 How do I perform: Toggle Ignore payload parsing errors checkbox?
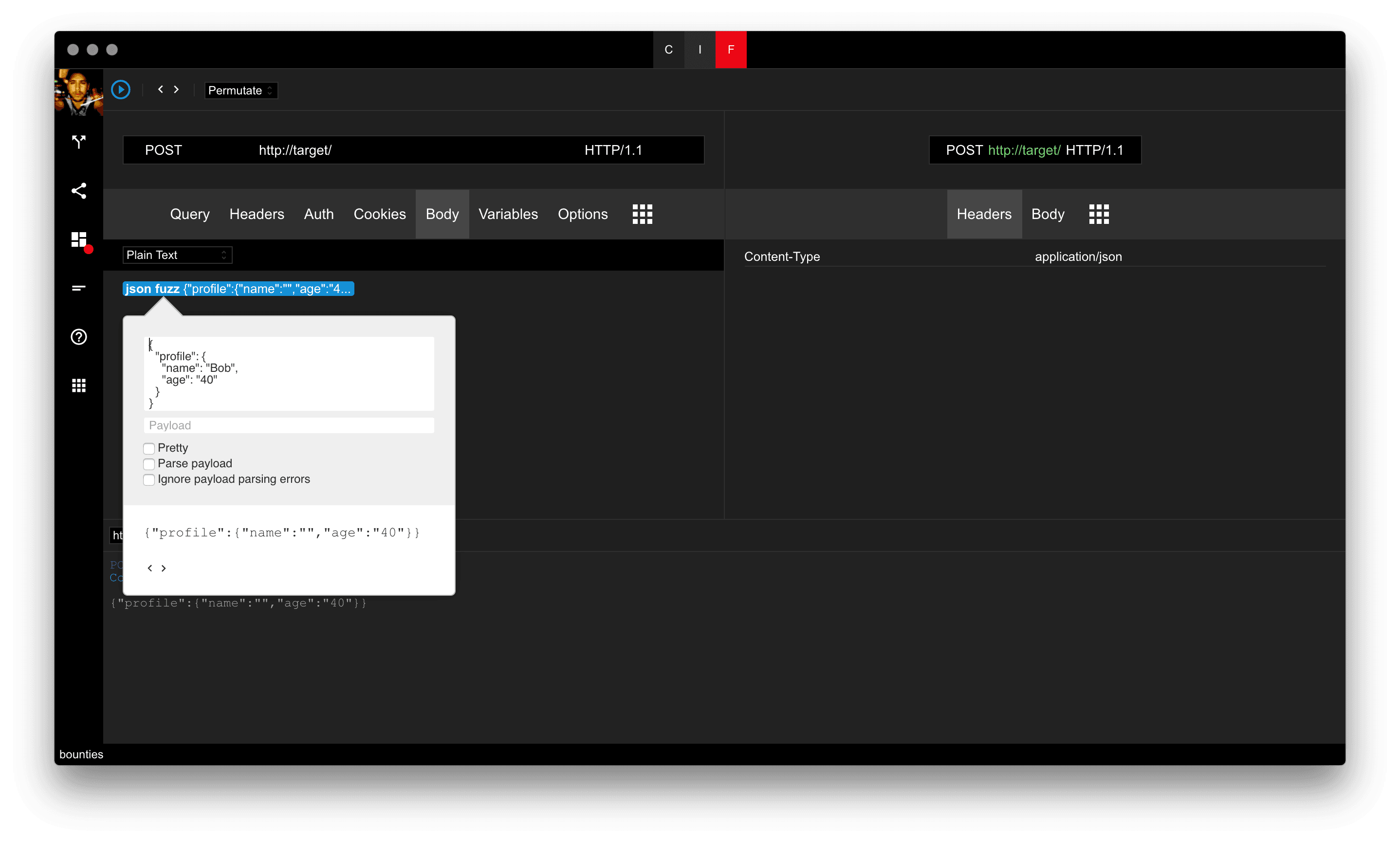[x=149, y=479]
